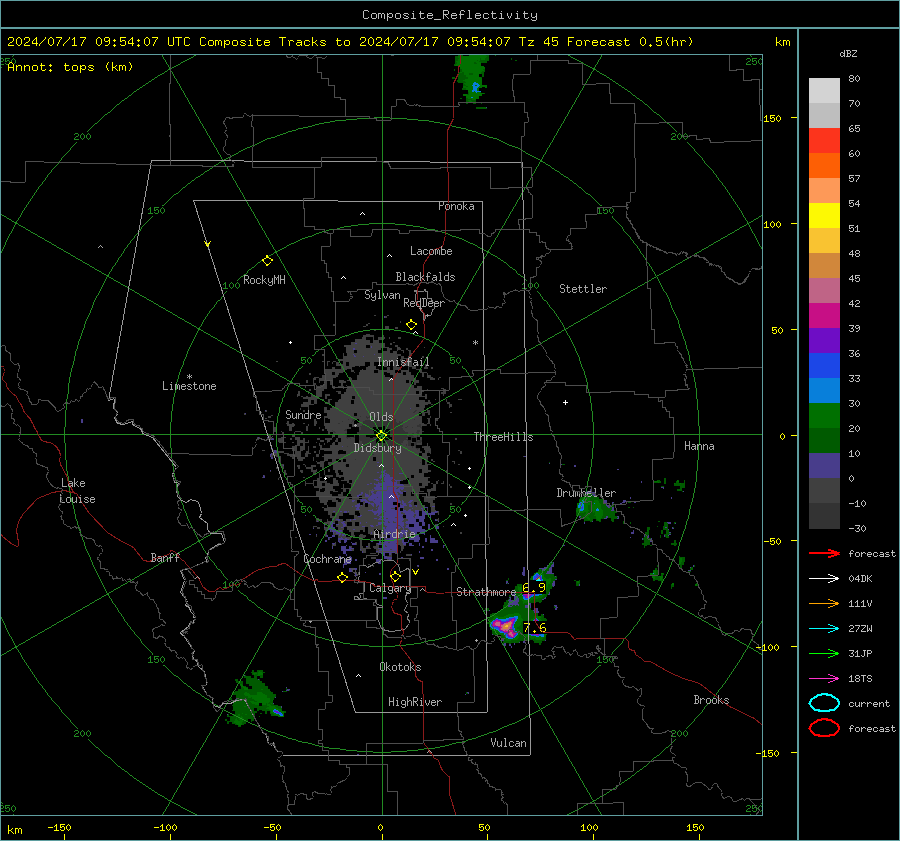Click the Limestone label
Viewport: 900px width, 841px height.
[189, 386]
